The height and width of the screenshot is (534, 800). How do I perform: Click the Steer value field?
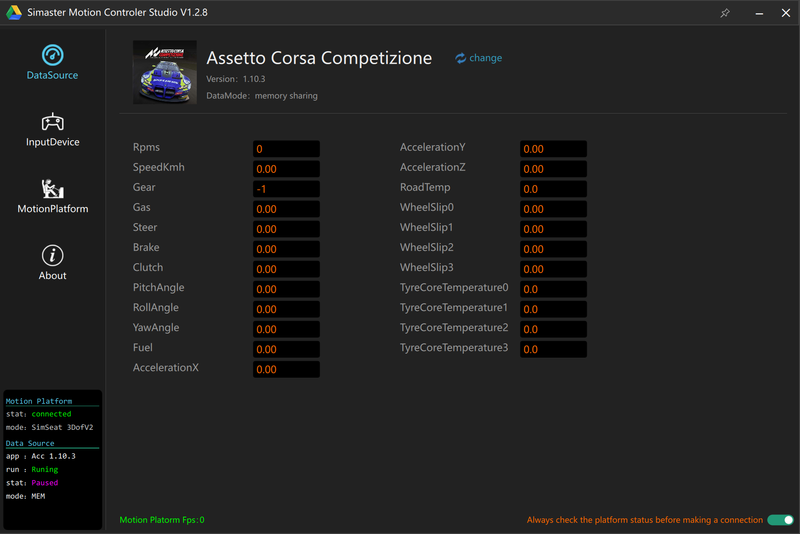[x=286, y=229]
